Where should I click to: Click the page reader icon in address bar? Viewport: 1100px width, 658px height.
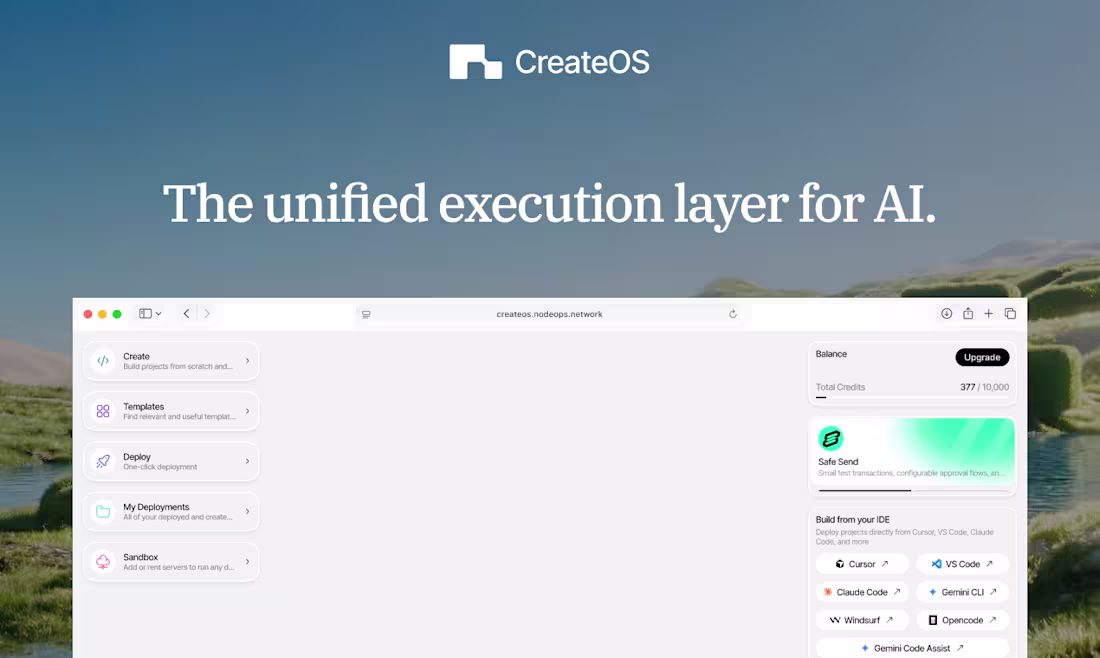coord(366,314)
